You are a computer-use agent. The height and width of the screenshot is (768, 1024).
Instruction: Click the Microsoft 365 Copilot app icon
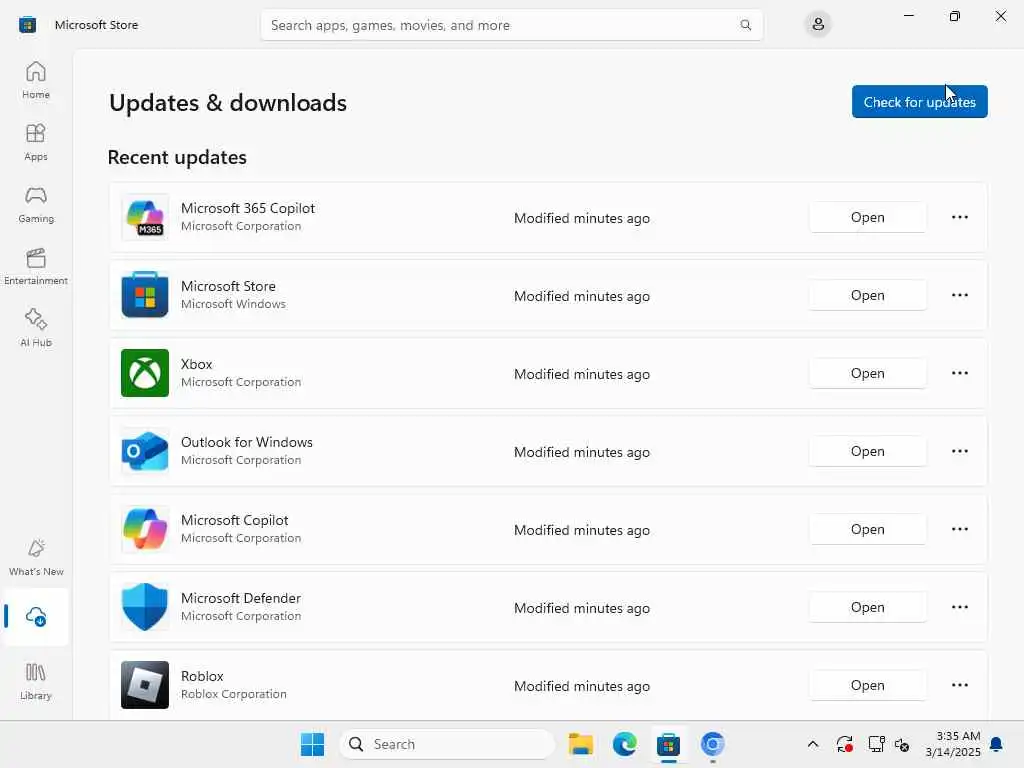145,217
